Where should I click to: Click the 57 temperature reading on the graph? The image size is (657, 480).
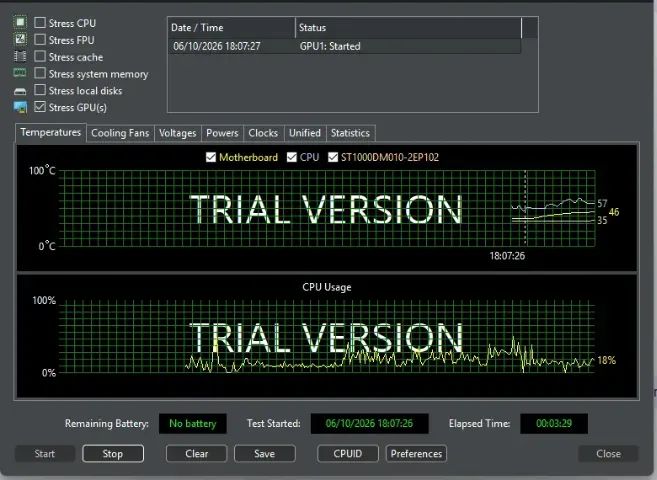[x=602, y=204]
